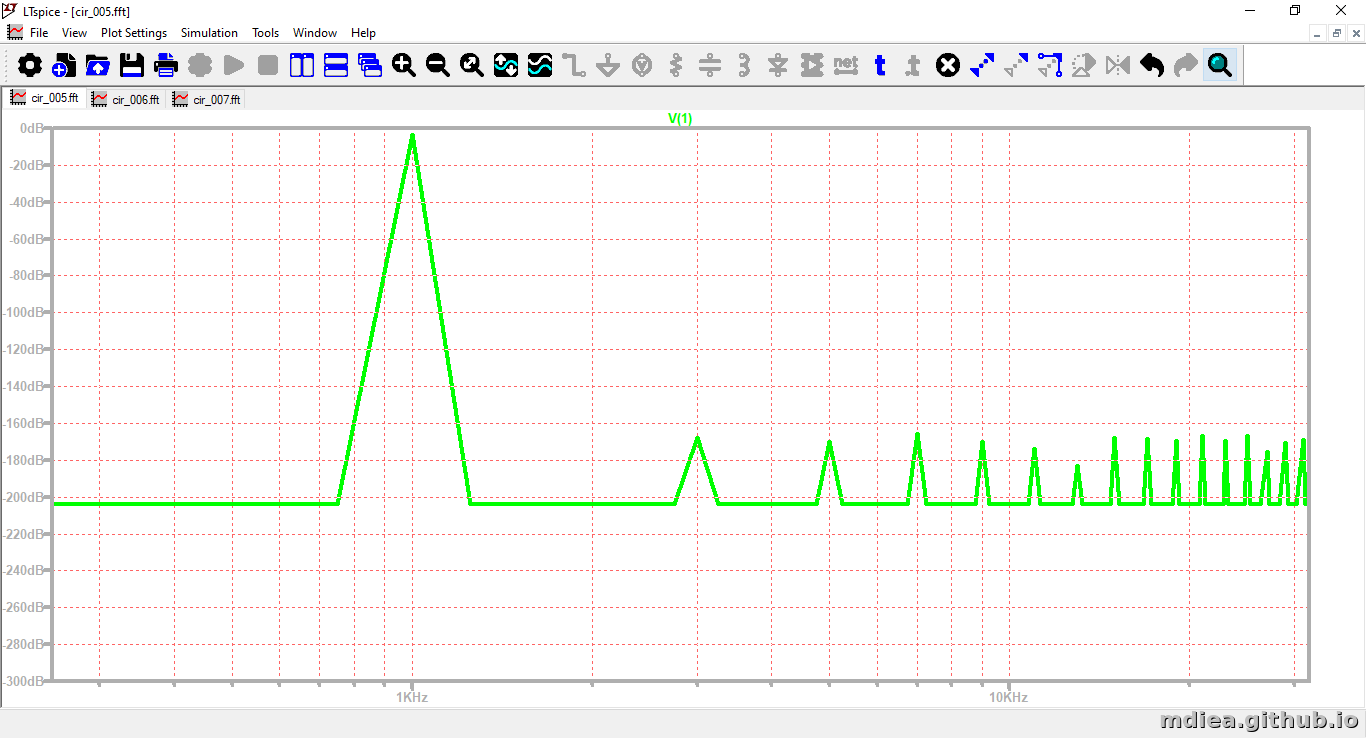This screenshot has height=738, width=1366.
Task: Tile windows horizontally
Action: pos(336,66)
